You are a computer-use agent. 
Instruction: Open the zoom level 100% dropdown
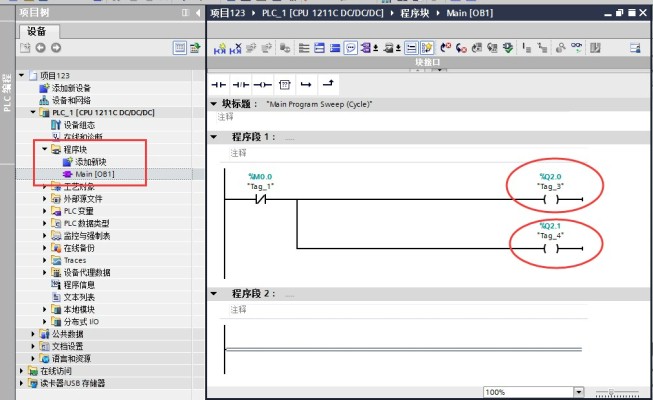click(576, 391)
